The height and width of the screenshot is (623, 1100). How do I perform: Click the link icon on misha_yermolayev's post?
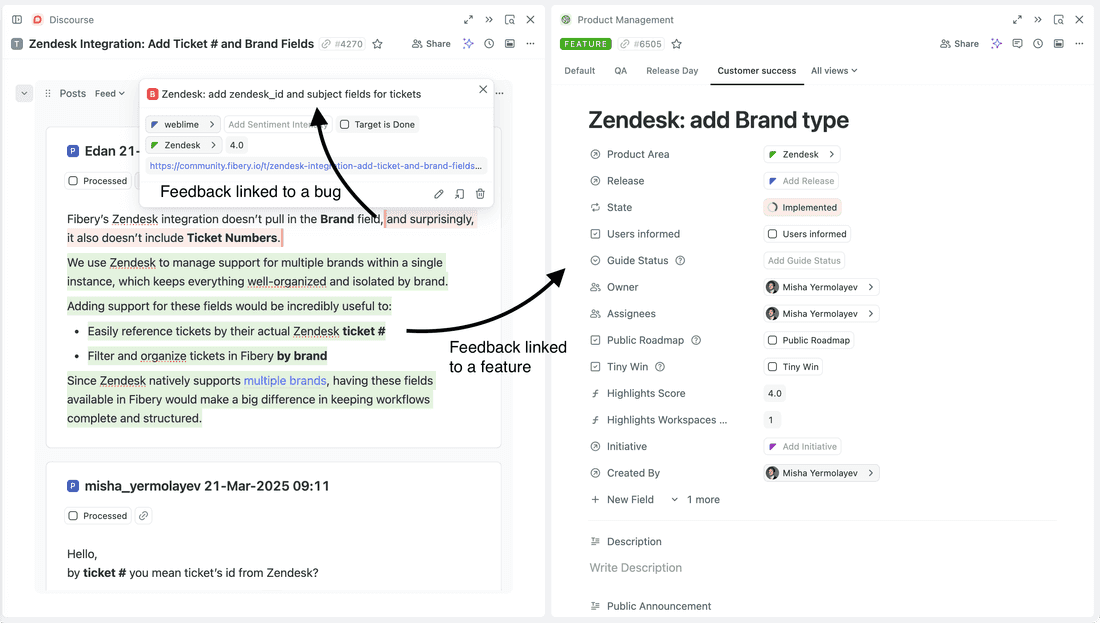click(x=143, y=515)
